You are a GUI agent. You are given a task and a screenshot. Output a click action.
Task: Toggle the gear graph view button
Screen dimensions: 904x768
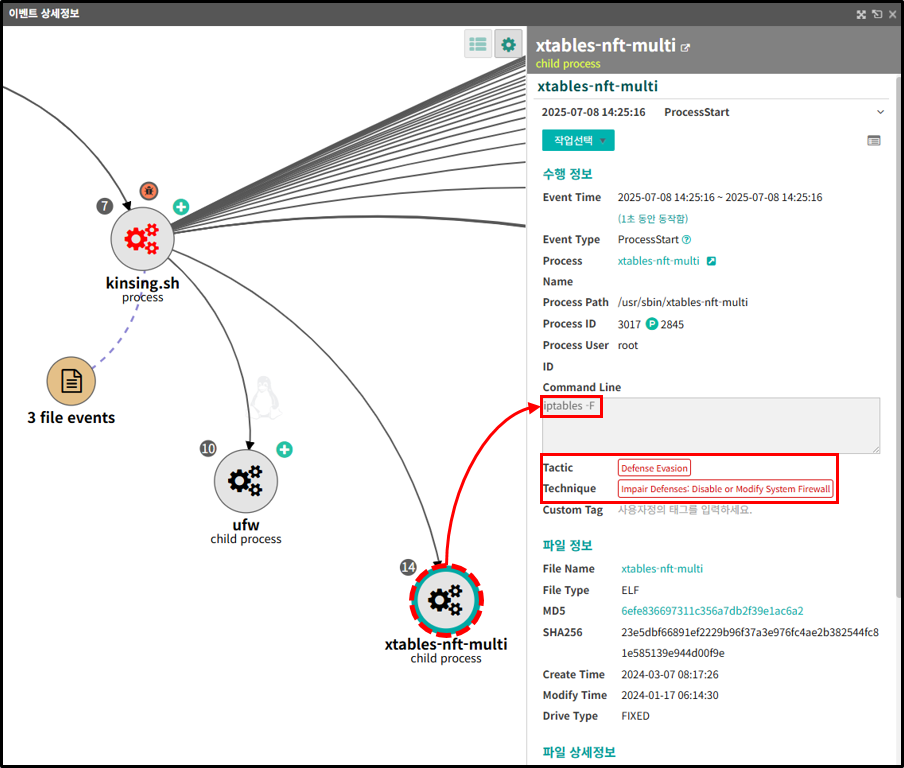[x=509, y=44]
